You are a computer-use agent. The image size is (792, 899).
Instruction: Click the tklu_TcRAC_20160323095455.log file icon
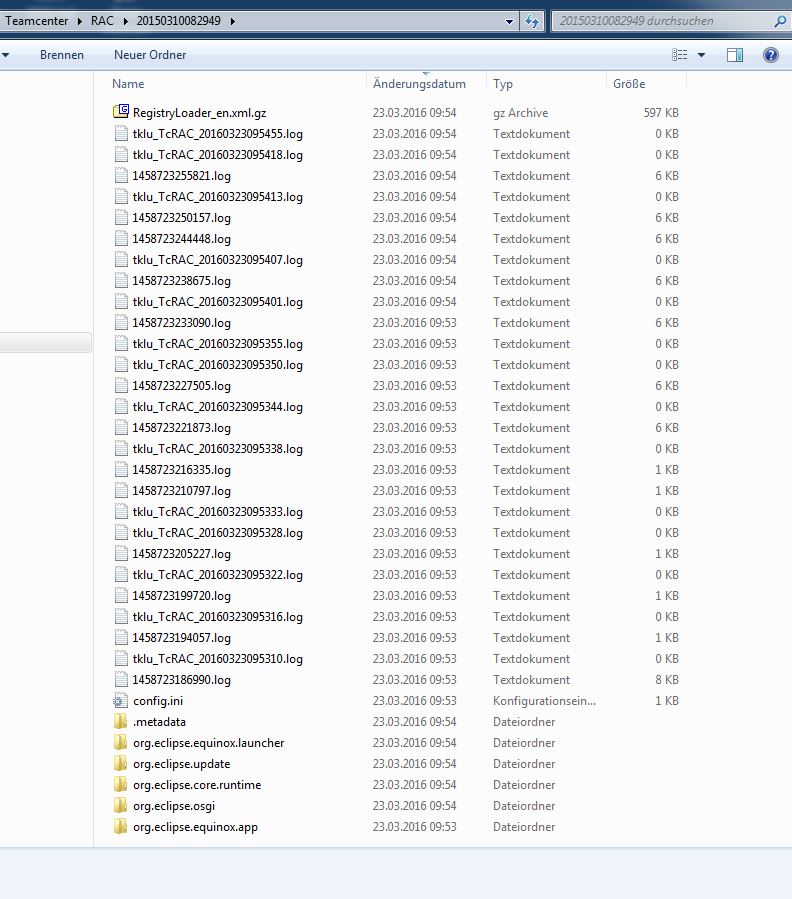pos(121,134)
